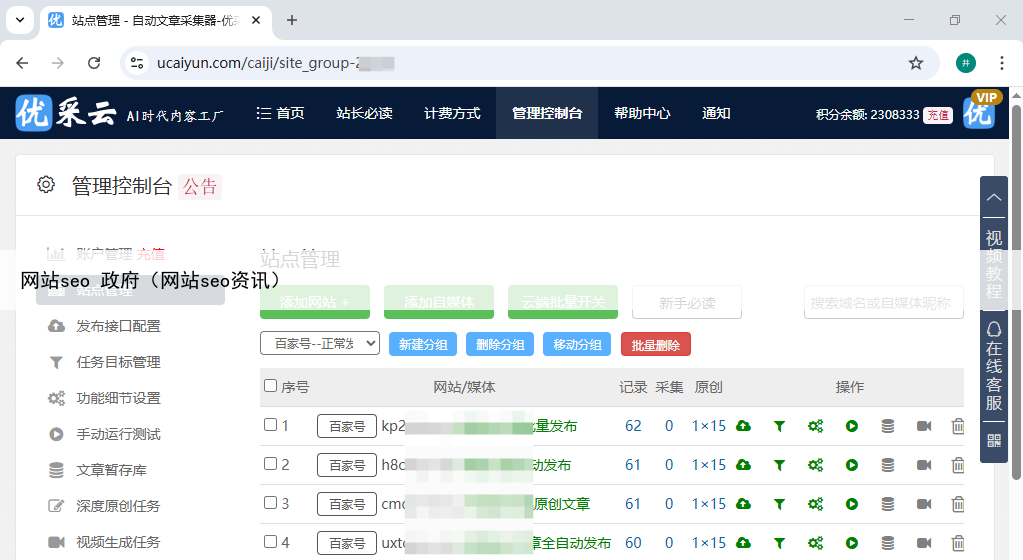Open the settings gears icon in row 3
This screenshot has height=560, width=1023.
point(815,504)
